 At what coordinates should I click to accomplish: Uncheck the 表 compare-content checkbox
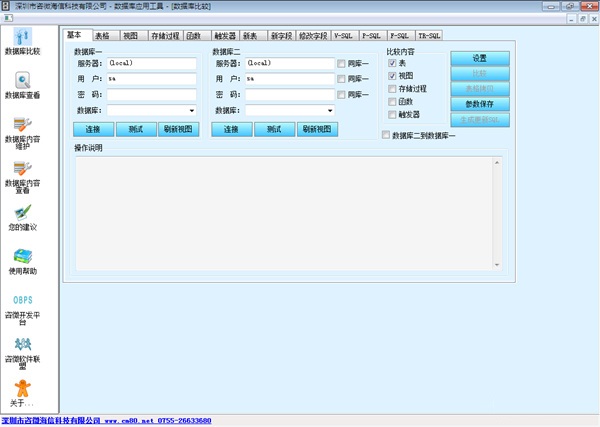pyautogui.click(x=392, y=62)
